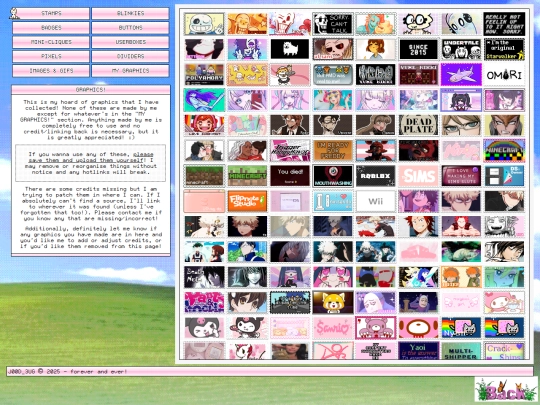Select the Danganronpa logo stamp
The height and width of the screenshot is (405, 540).
[x=290, y=150]
